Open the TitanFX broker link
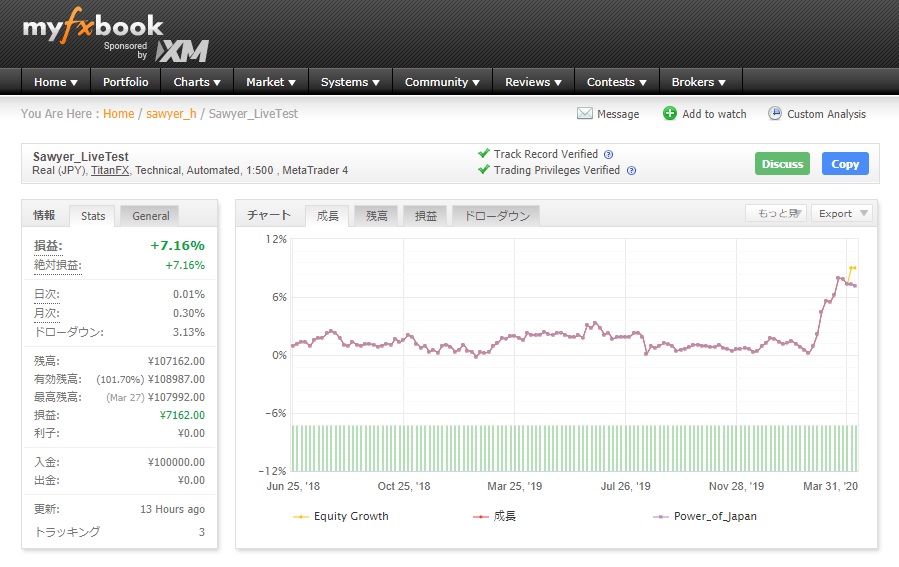Image resolution: width=899 pixels, height=567 pixels. (110, 171)
